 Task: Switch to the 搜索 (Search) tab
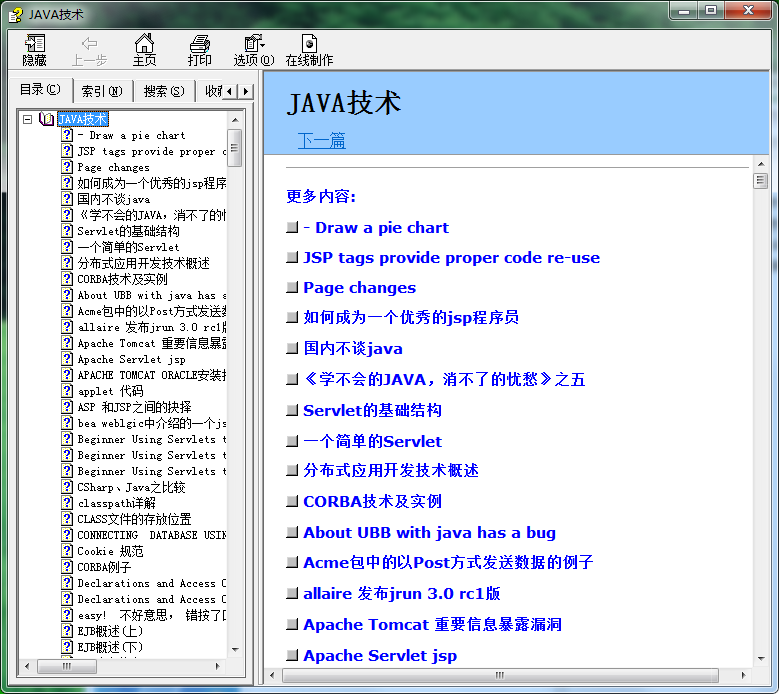(x=163, y=91)
